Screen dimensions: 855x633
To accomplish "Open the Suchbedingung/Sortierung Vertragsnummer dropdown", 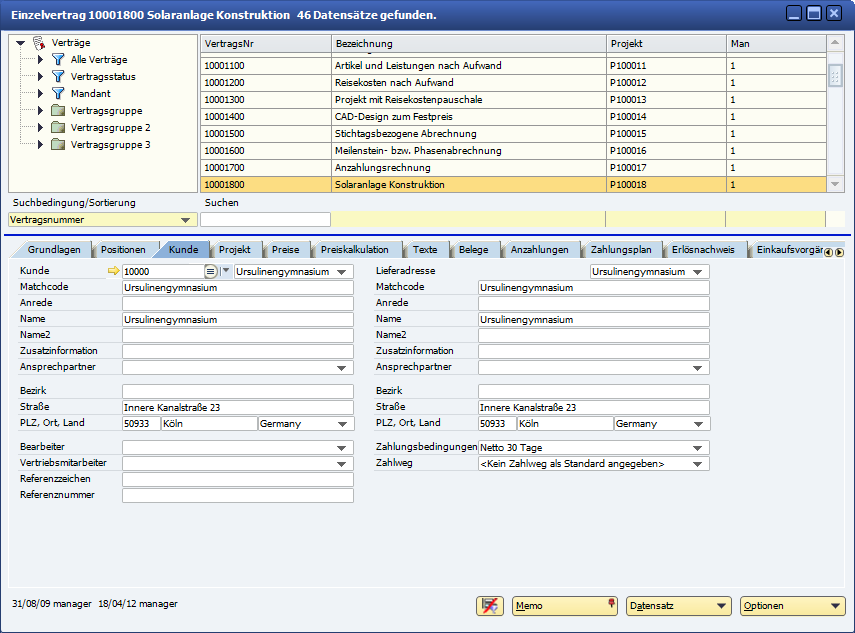I will click(185, 220).
